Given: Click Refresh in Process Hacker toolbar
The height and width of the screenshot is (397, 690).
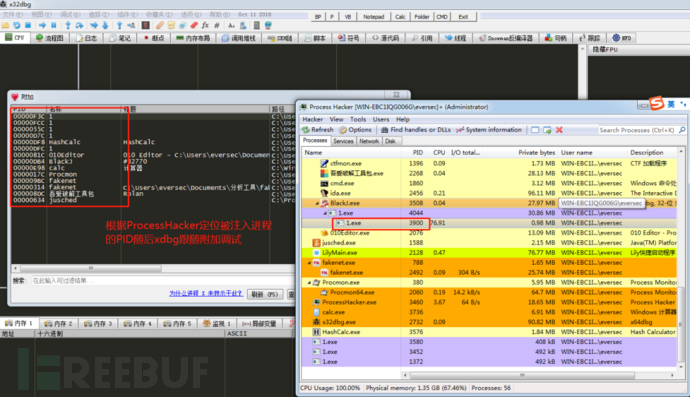Looking at the screenshot, I should pyautogui.click(x=318, y=130).
